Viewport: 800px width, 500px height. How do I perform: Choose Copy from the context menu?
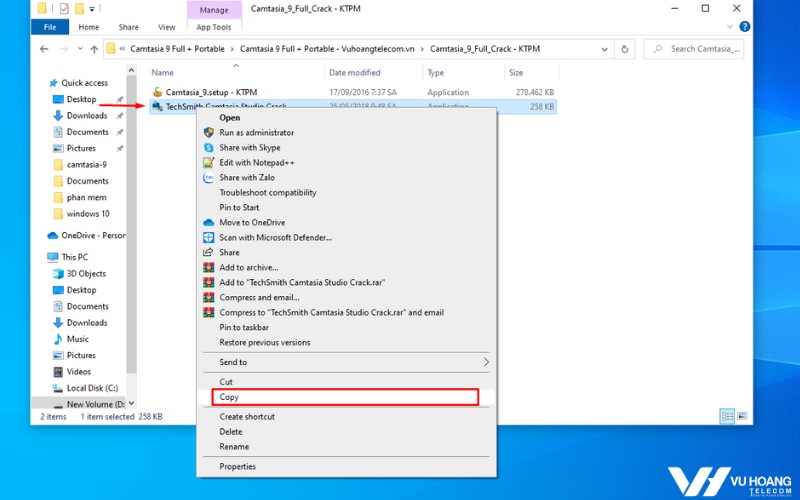point(345,397)
